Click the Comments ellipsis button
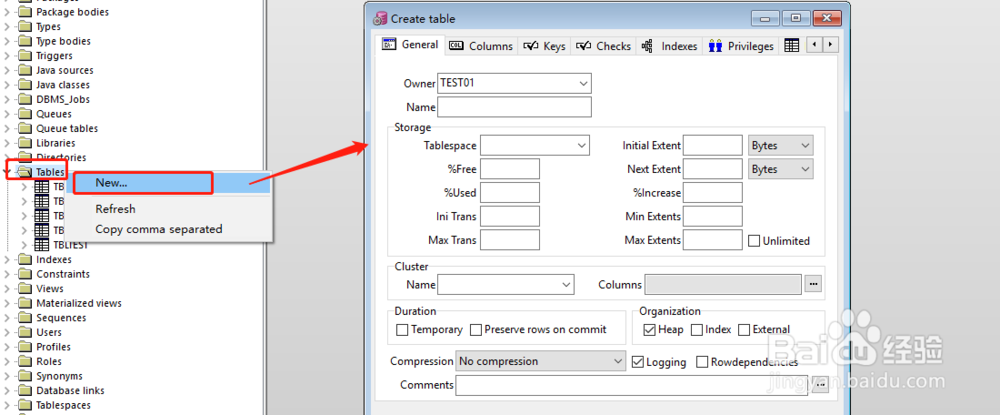The image size is (1000, 415). pyautogui.click(x=820, y=385)
